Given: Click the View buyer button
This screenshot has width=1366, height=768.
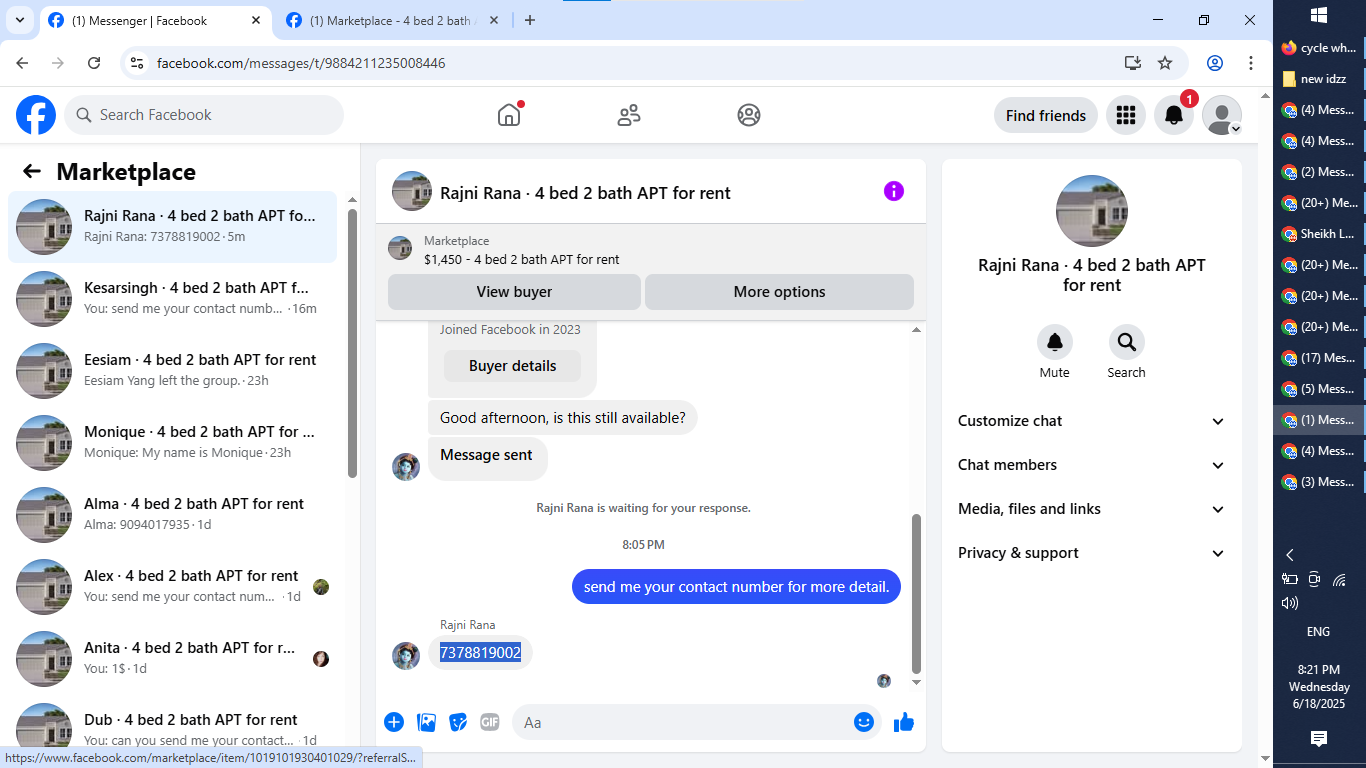Looking at the screenshot, I should [514, 292].
